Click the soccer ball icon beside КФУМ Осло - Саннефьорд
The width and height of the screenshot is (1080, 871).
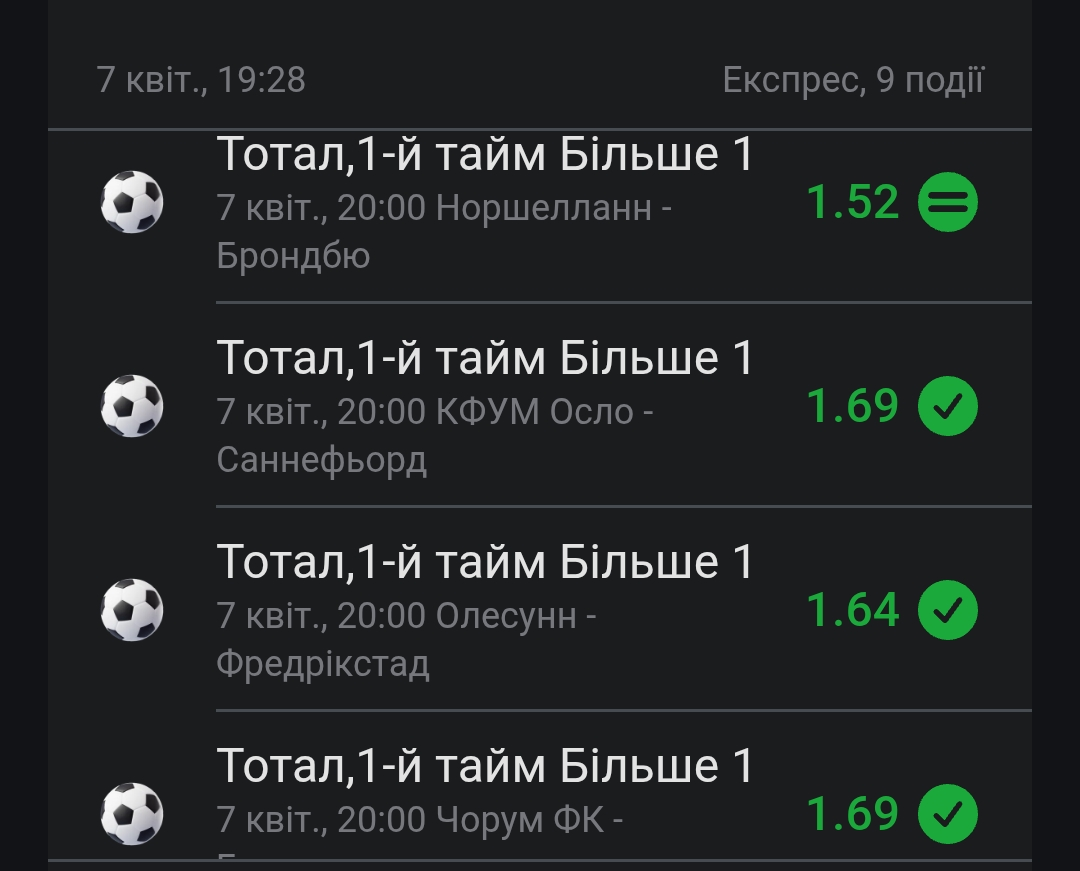click(x=132, y=406)
